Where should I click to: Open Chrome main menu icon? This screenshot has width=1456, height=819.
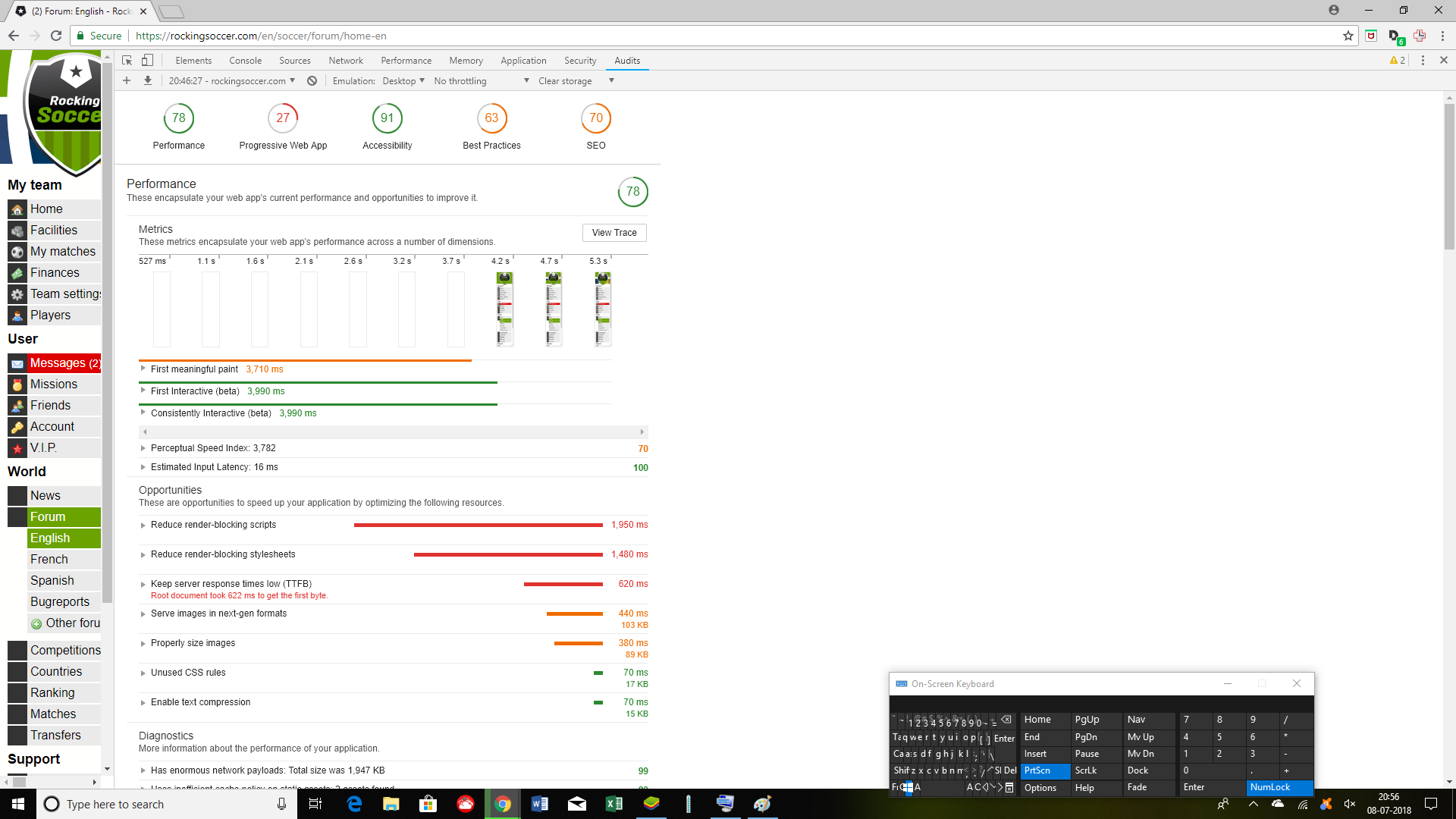click(1442, 36)
